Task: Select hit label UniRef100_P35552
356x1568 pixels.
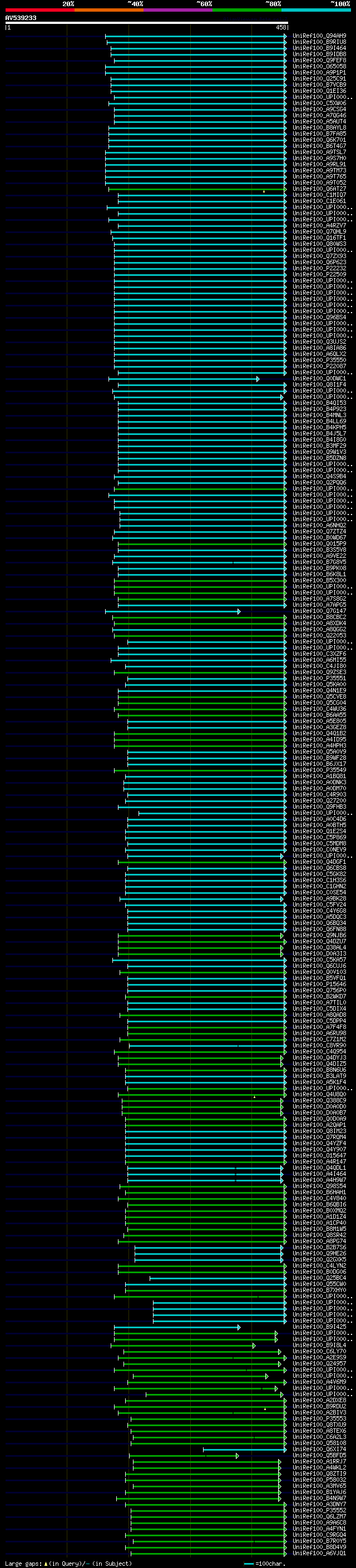Action: [x=319, y=1510]
